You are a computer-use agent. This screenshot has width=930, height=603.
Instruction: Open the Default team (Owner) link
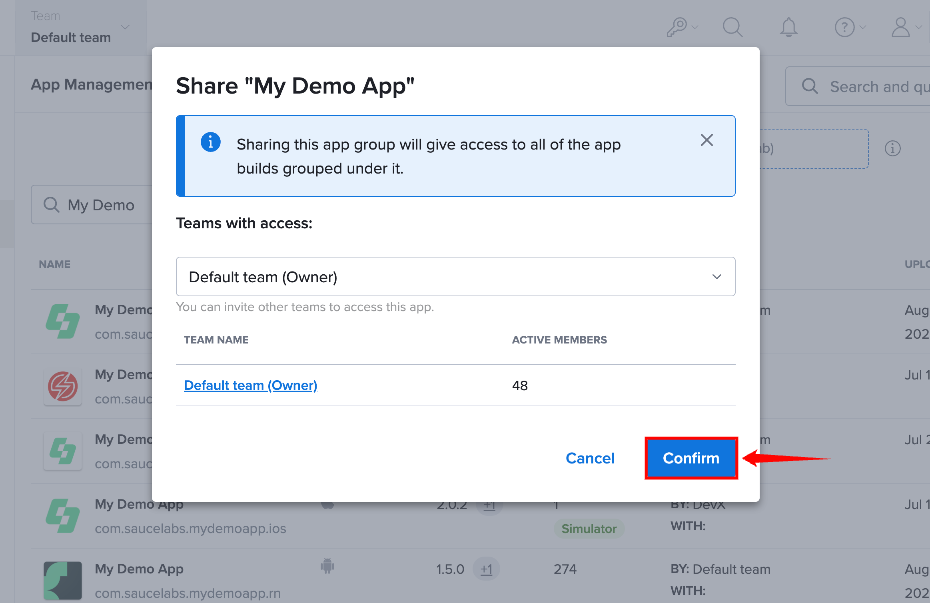250,385
